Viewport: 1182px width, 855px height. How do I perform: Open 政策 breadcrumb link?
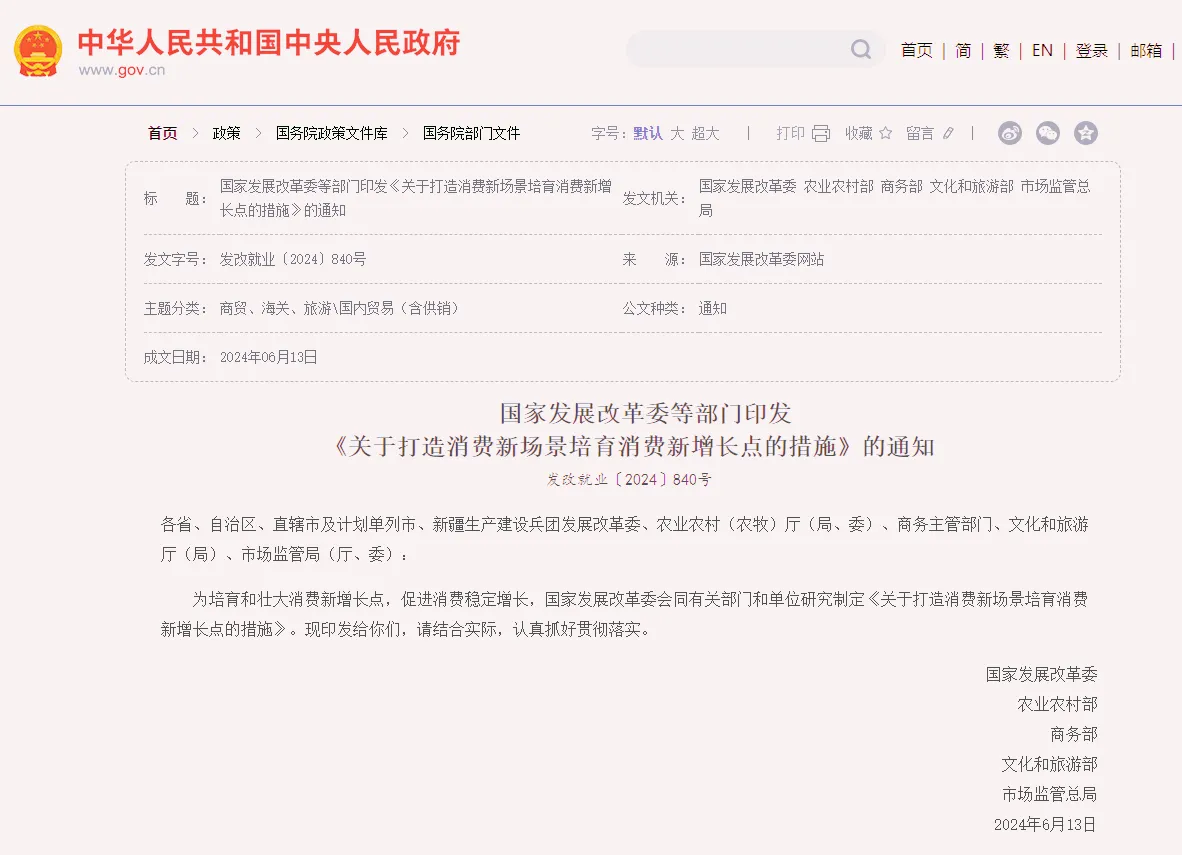pyautogui.click(x=226, y=133)
